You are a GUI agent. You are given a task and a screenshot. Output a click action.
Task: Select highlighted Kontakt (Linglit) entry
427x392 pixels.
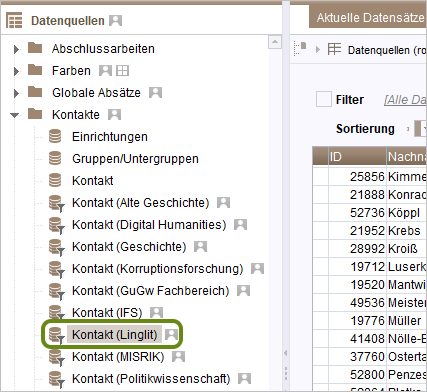(x=114, y=335)
